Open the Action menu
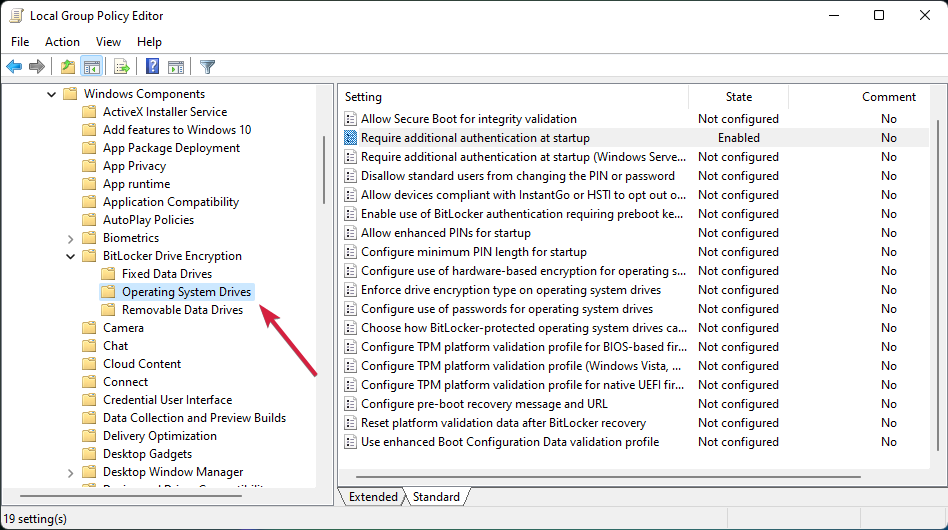The width and height of the screenshot is (948, 530). (x=62, y=42)
